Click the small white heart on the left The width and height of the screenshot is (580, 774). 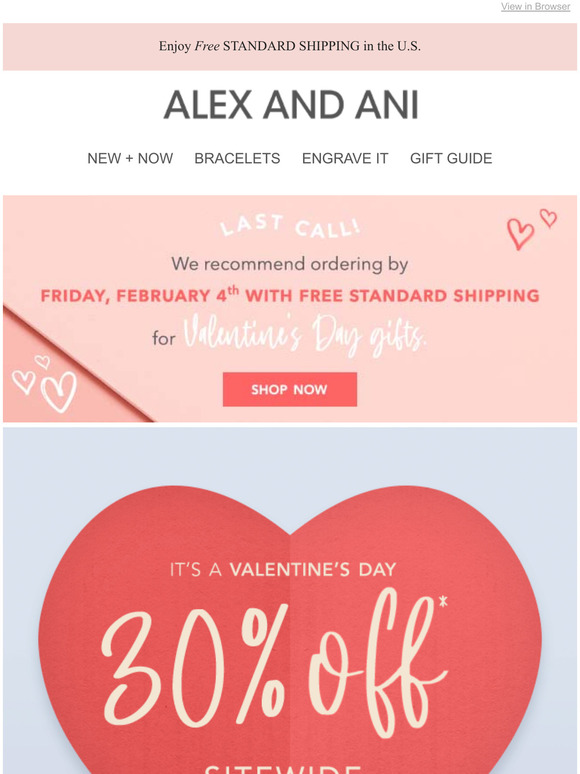coord(23,382)
